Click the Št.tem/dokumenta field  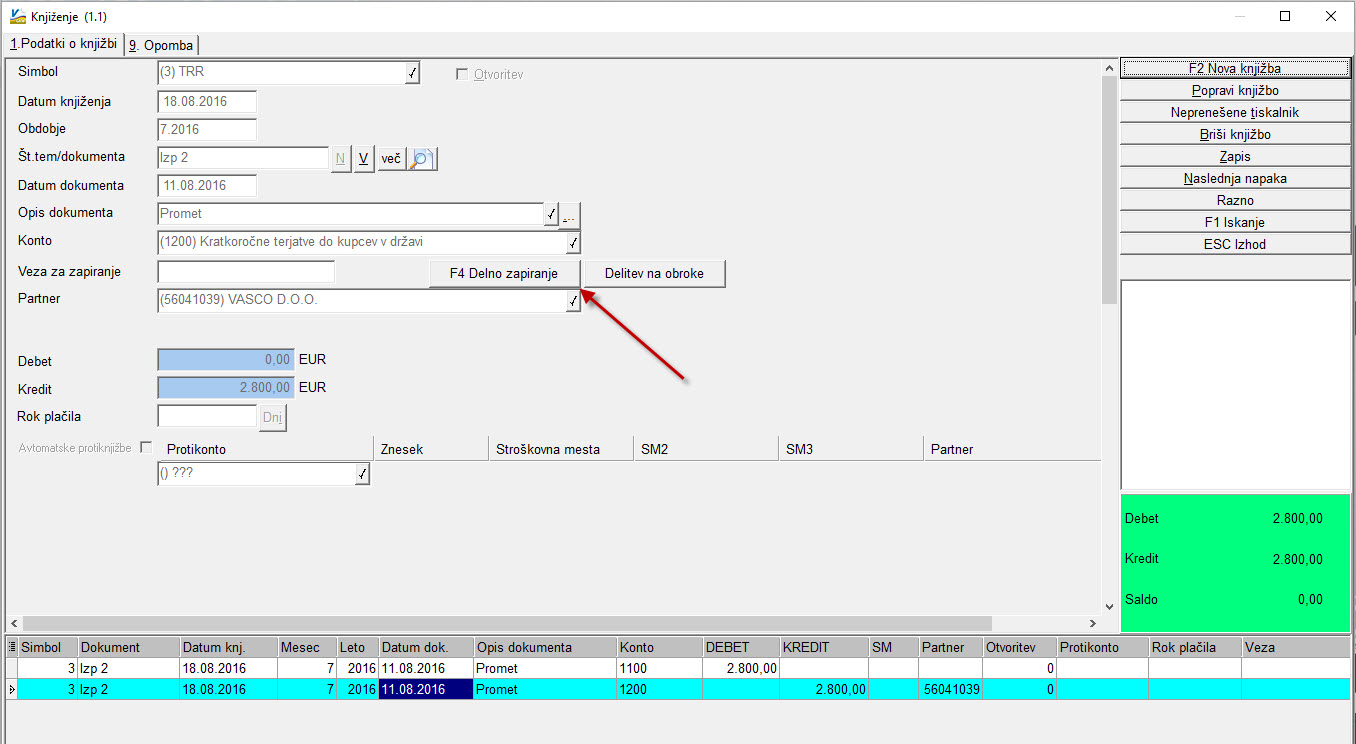(243, 158)
